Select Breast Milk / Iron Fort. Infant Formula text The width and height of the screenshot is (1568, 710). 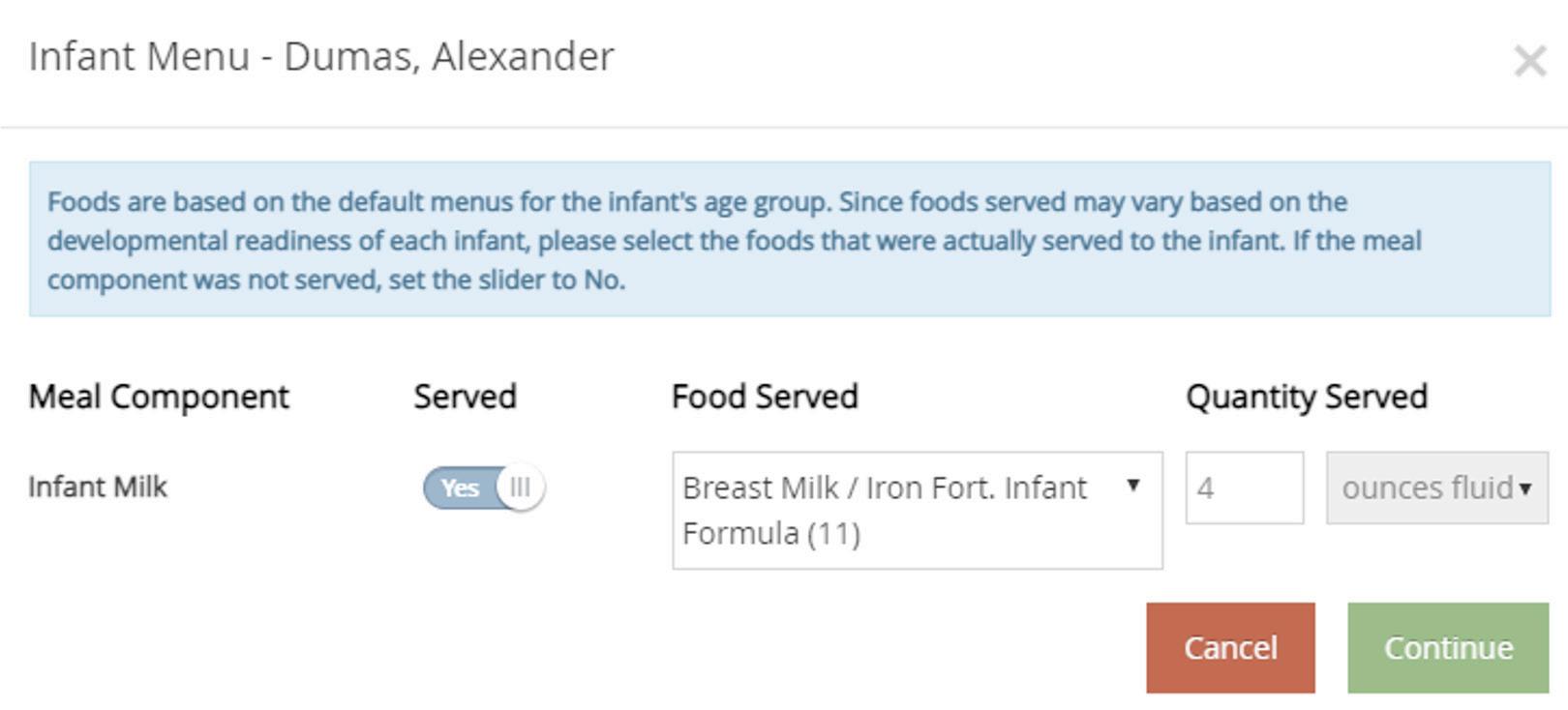coord(884,510)
